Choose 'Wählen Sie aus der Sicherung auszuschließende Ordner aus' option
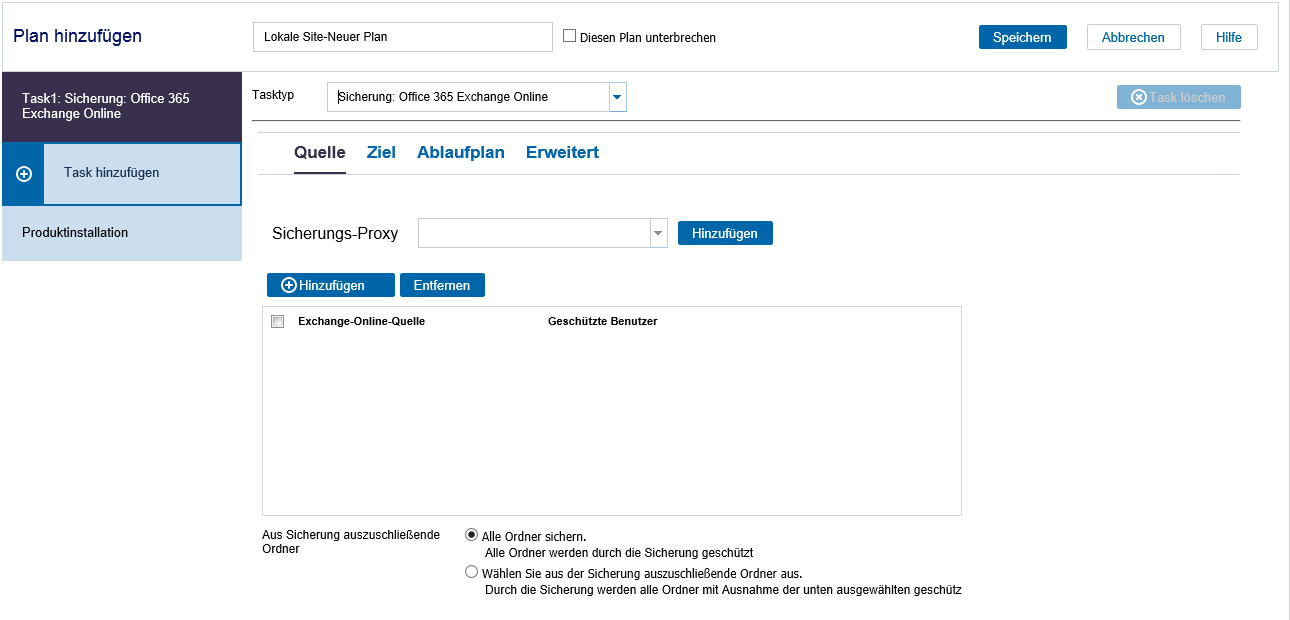1290x620 pixels. pyautogui.click(x=472, y=573)
